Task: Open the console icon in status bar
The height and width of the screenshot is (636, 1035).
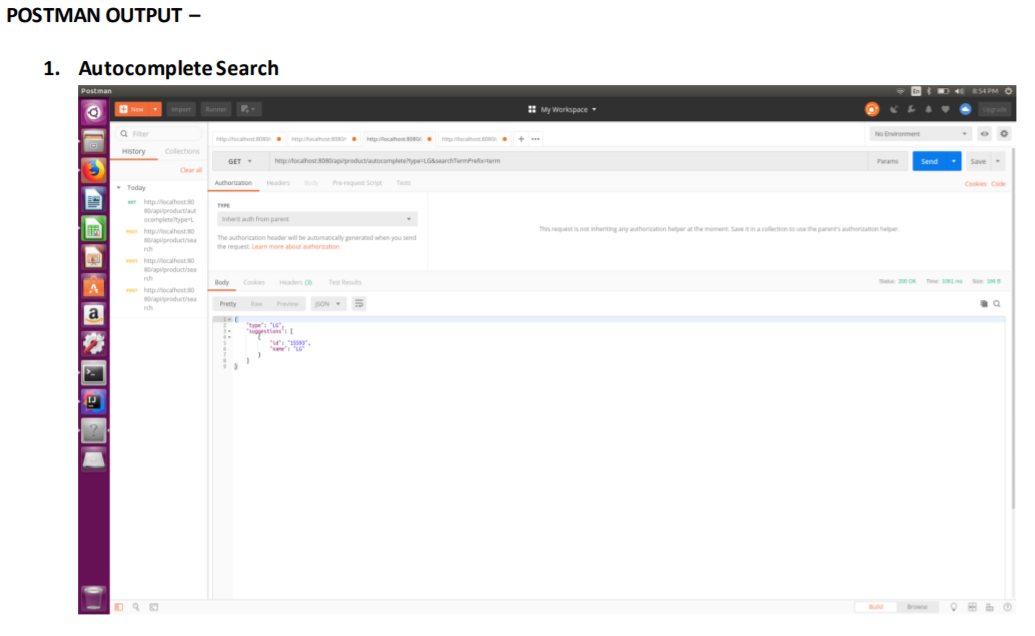Action: [154, 607]
